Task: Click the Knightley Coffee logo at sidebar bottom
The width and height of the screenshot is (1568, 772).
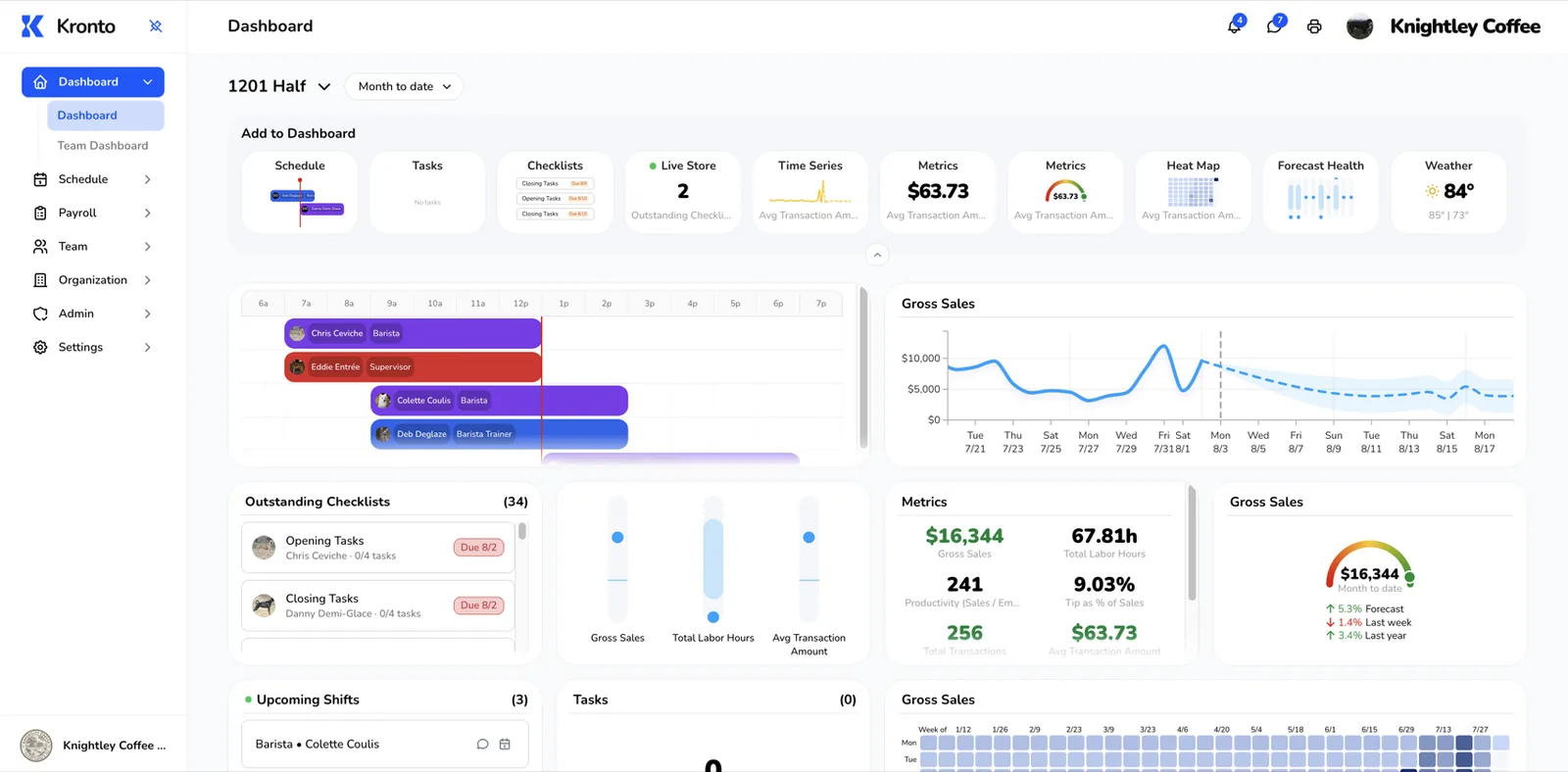Action: click(36, 746)
